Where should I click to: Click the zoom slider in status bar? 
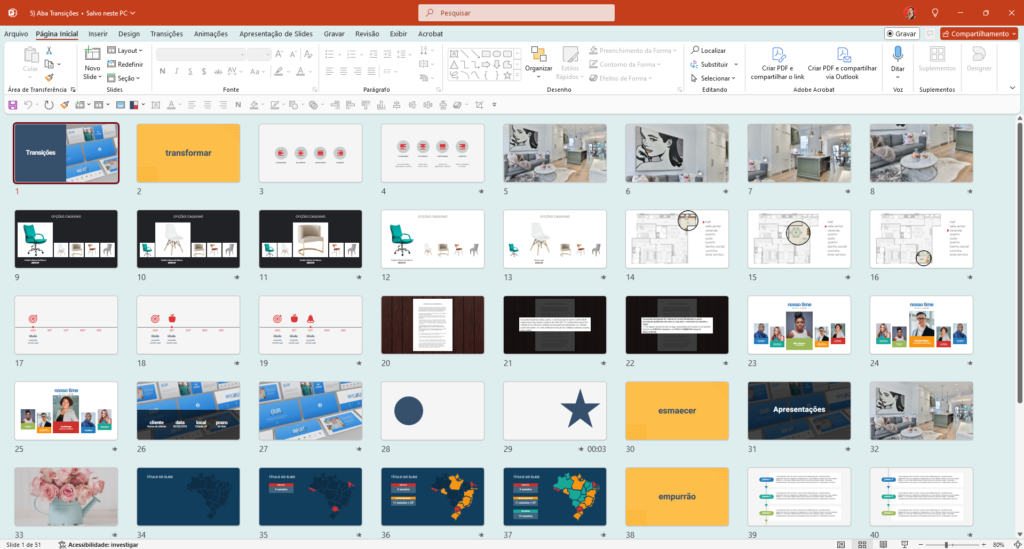coord(945,544)
